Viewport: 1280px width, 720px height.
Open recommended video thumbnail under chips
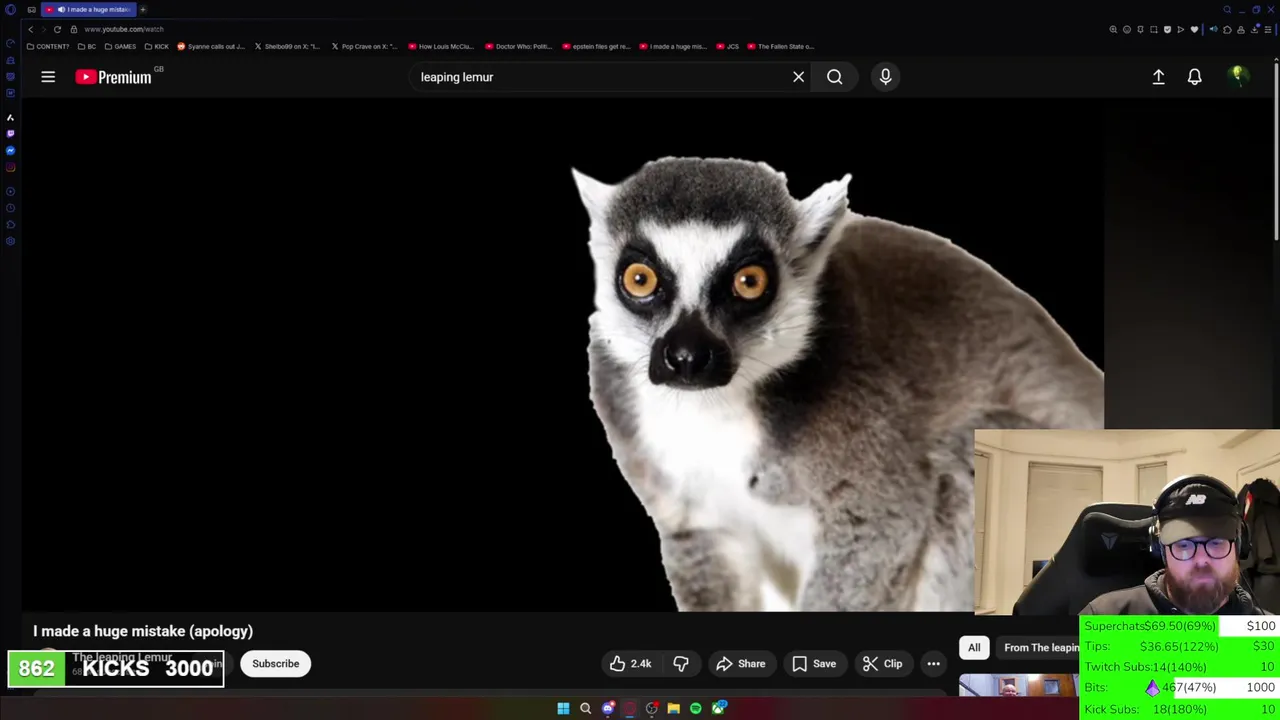coord(1018,686)
